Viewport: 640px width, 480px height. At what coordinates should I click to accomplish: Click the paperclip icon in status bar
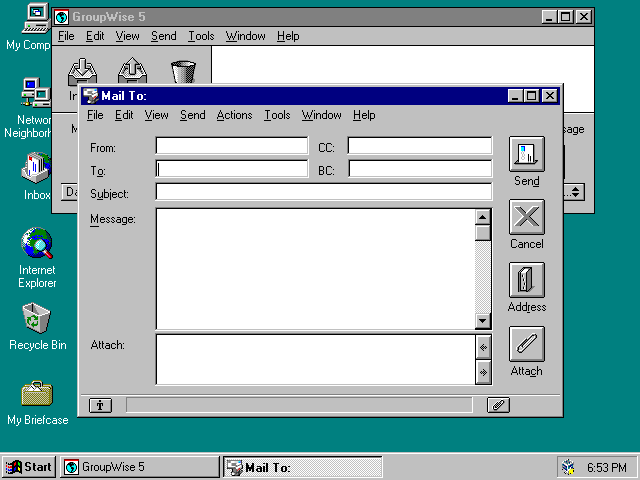[498, 405]
